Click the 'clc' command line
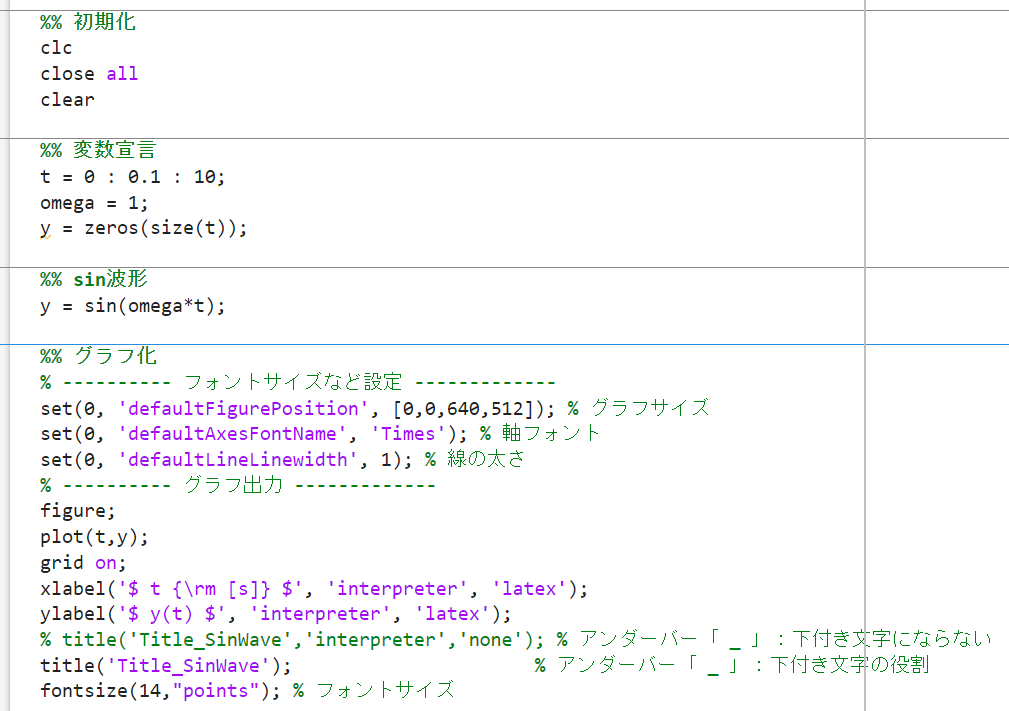The height and width of the screenshot is (711, 1009). point(56,48)
